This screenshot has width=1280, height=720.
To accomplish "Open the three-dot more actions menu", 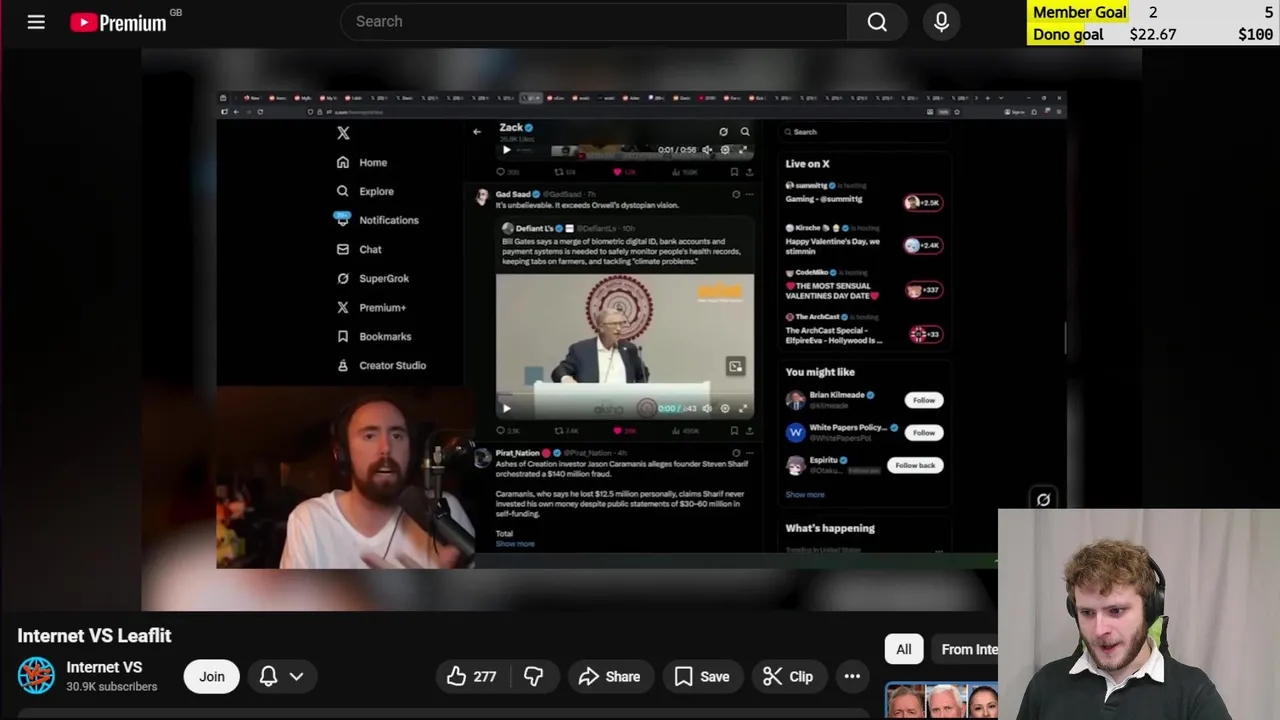I will coord(852,677).
